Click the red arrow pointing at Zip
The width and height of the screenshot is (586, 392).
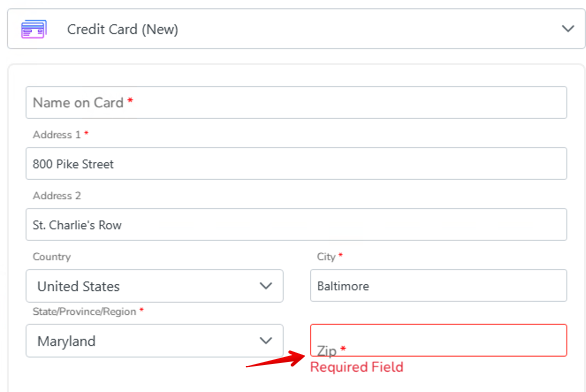coord(276,360)
